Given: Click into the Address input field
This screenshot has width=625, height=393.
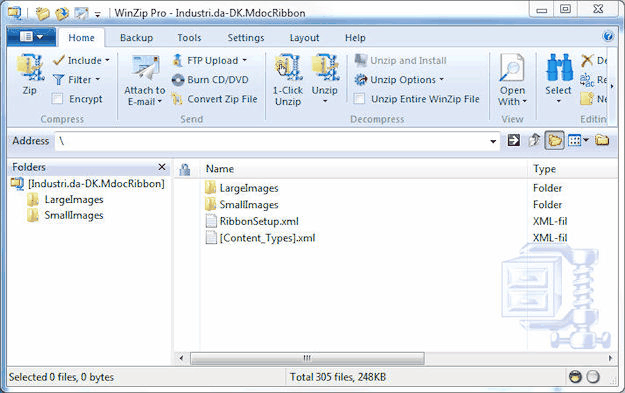Looking at the screenshot, I should [x=272, y=141].
